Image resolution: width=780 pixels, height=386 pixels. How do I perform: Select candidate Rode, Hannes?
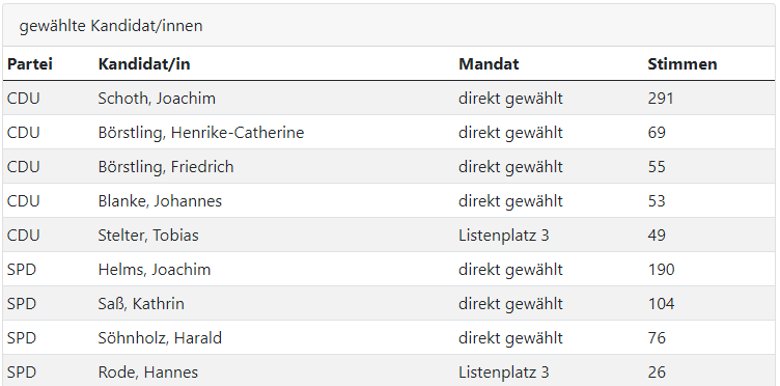(148, 372)
